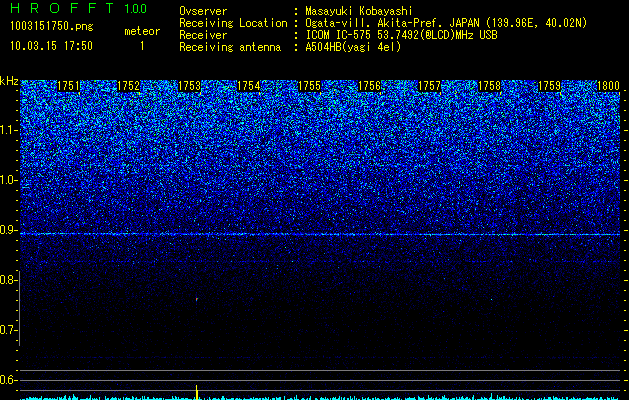Click the ICOM IC-575 53.7492 MHz receiver text

[x=401, y=35]
